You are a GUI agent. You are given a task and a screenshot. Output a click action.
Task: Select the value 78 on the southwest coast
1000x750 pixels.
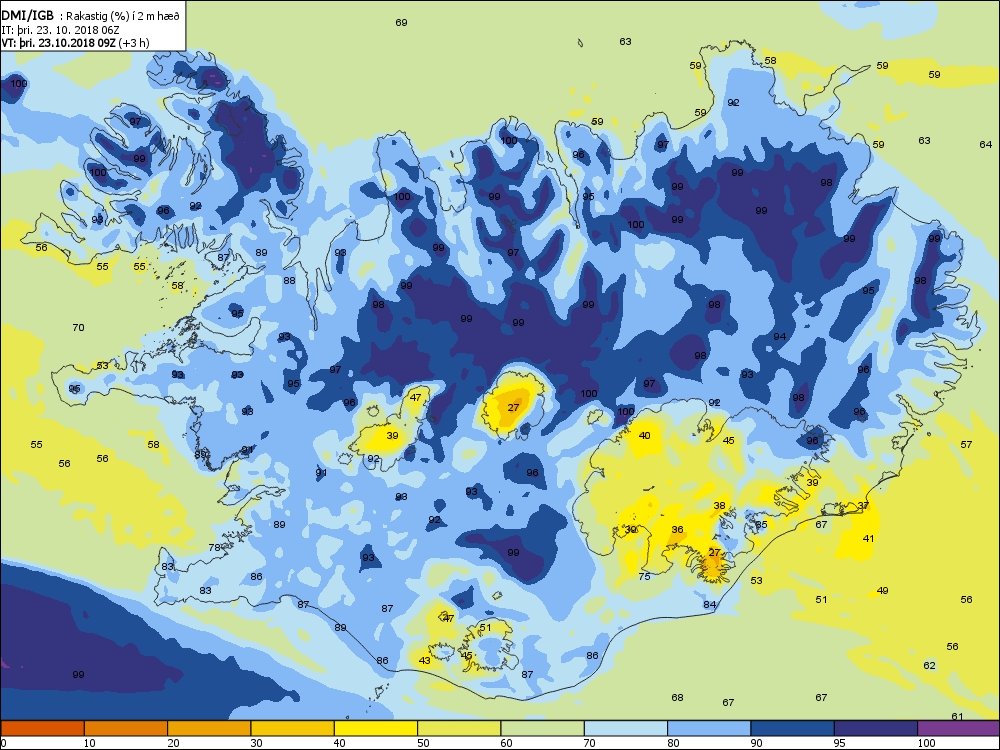point(215,547)
